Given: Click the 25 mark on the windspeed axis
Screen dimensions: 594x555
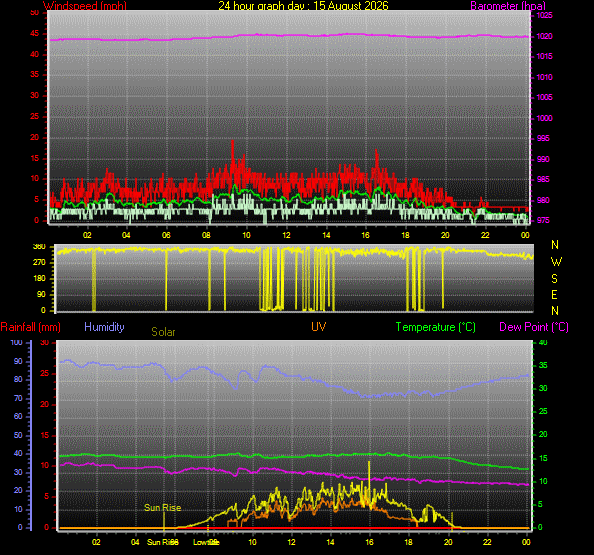Looking at the screenshot, I should point(34,116).
